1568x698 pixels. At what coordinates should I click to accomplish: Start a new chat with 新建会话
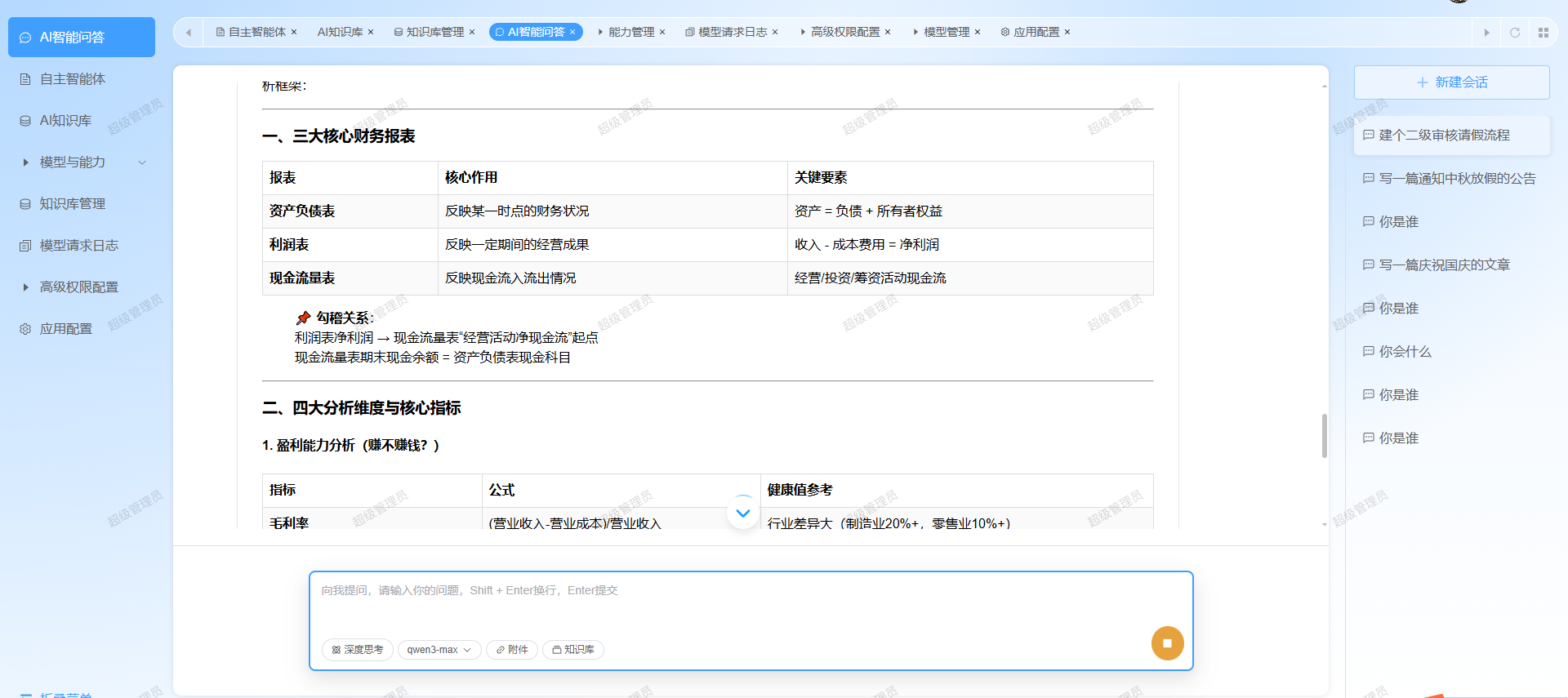pyautogui.click(x=1452, y=82)
